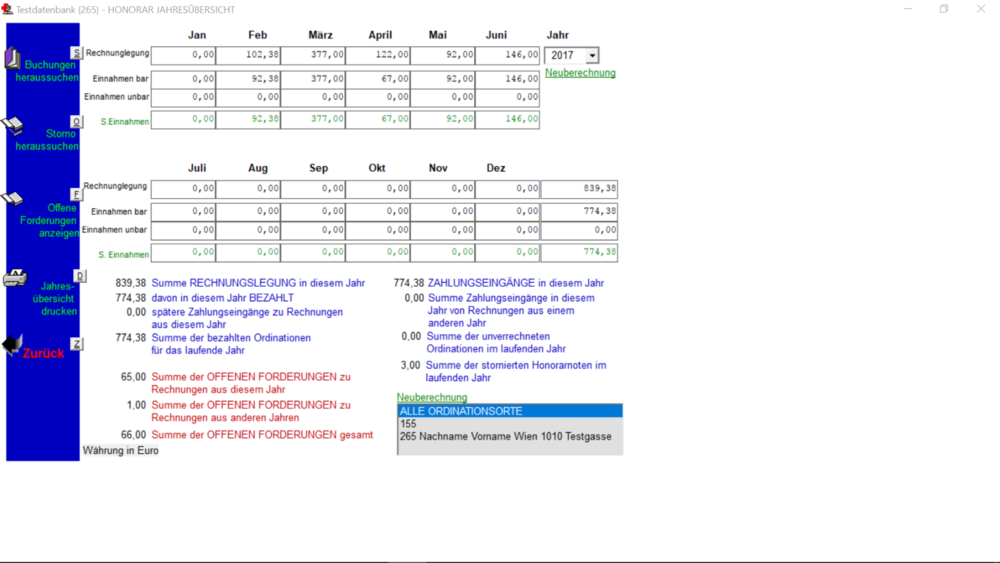Screen dimensions: 1000x563
Task: Click the black back arrow icon by Zurück
Action: click(12, 344)
